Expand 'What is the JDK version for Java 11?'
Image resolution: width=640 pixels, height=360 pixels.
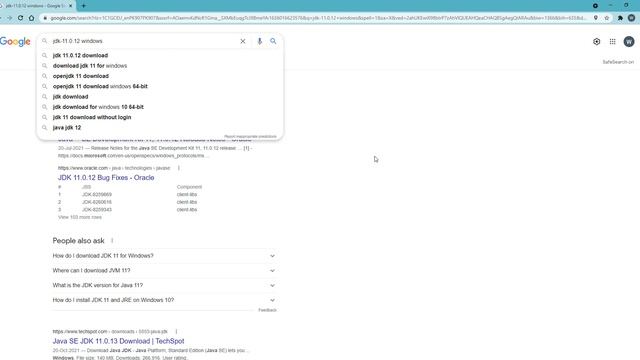(x=164, y=285)
